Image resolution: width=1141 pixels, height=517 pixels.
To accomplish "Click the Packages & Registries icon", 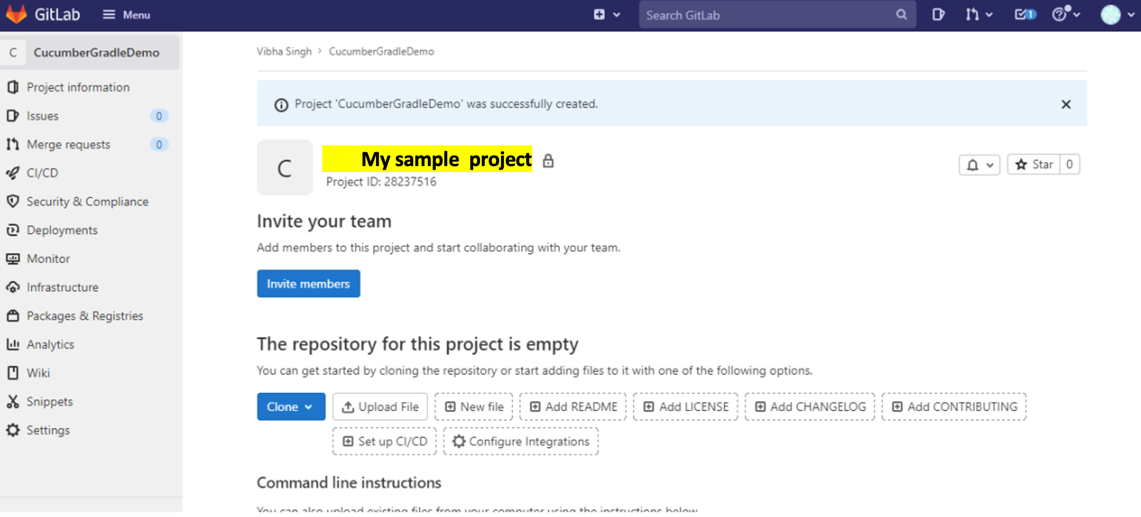I will 12,316.
